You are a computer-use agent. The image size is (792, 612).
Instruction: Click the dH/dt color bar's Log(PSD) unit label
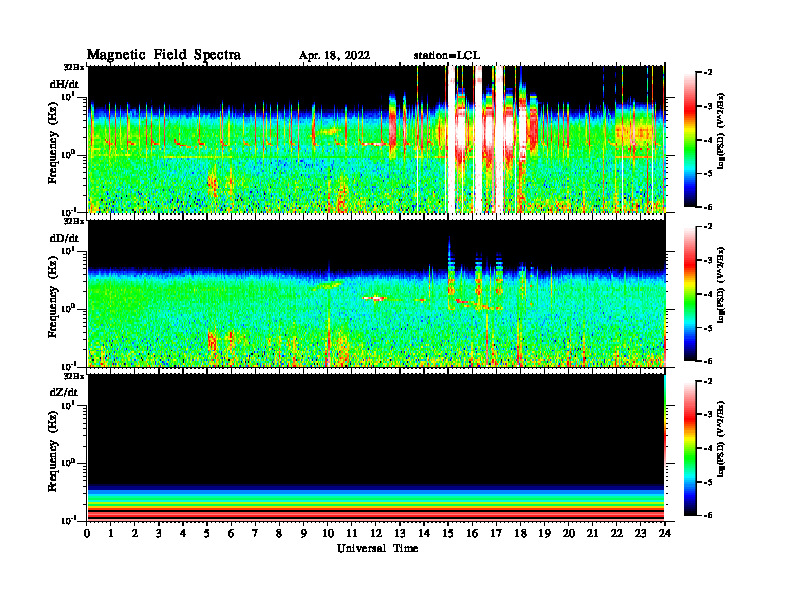[721, 131]
